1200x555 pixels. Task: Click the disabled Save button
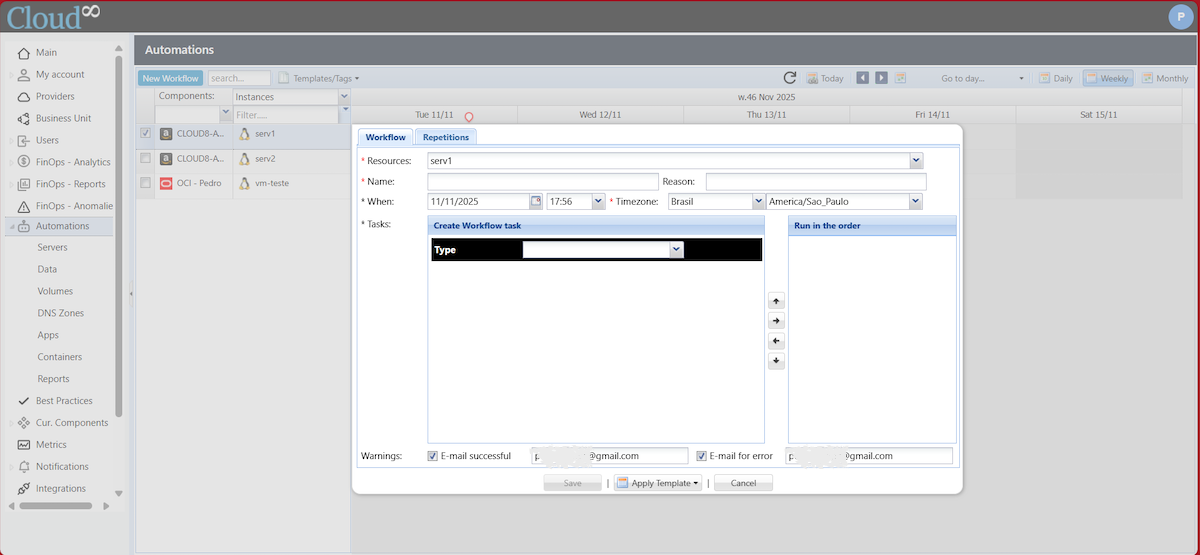coord(573,483)
